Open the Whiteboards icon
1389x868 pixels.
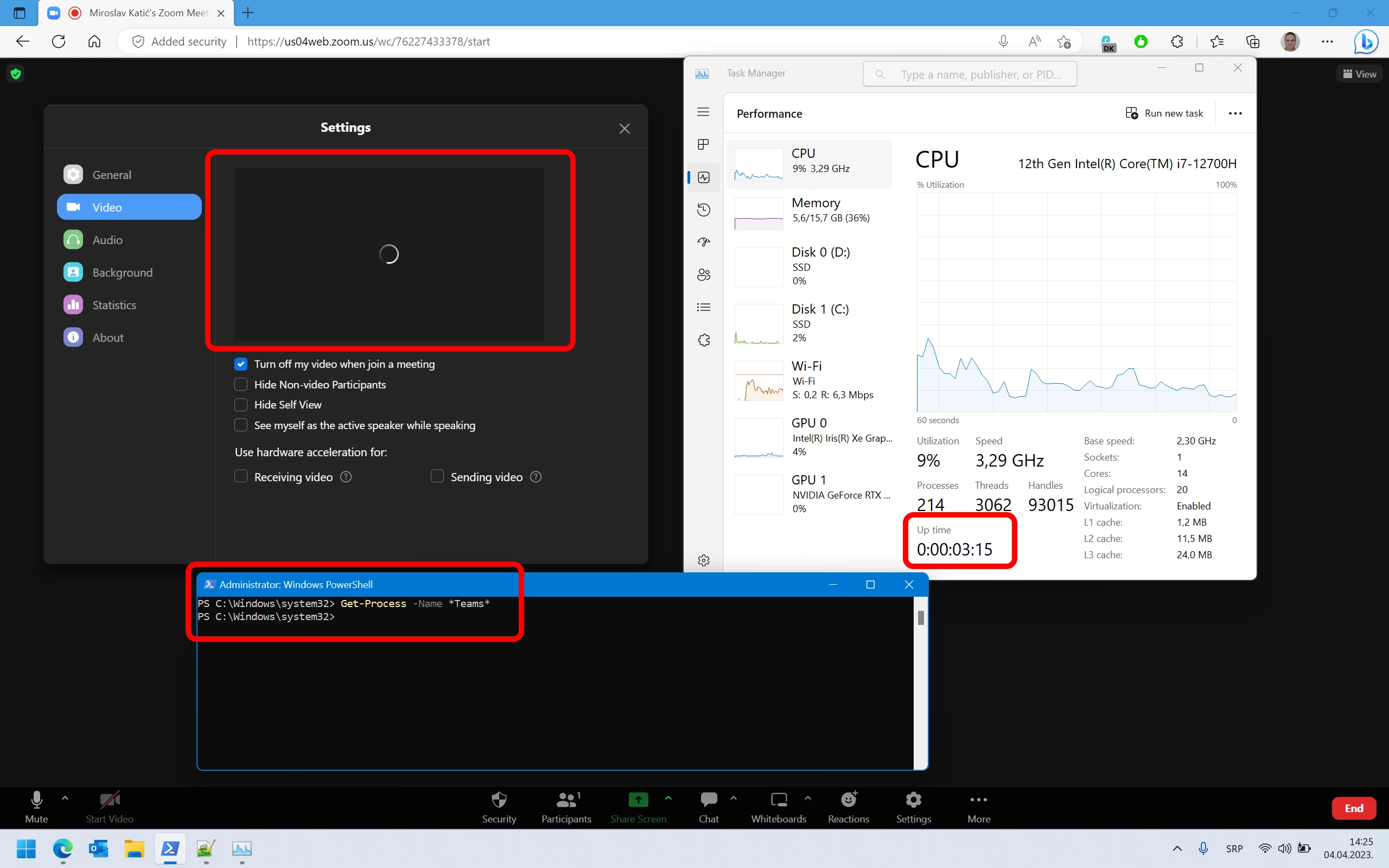778,800
